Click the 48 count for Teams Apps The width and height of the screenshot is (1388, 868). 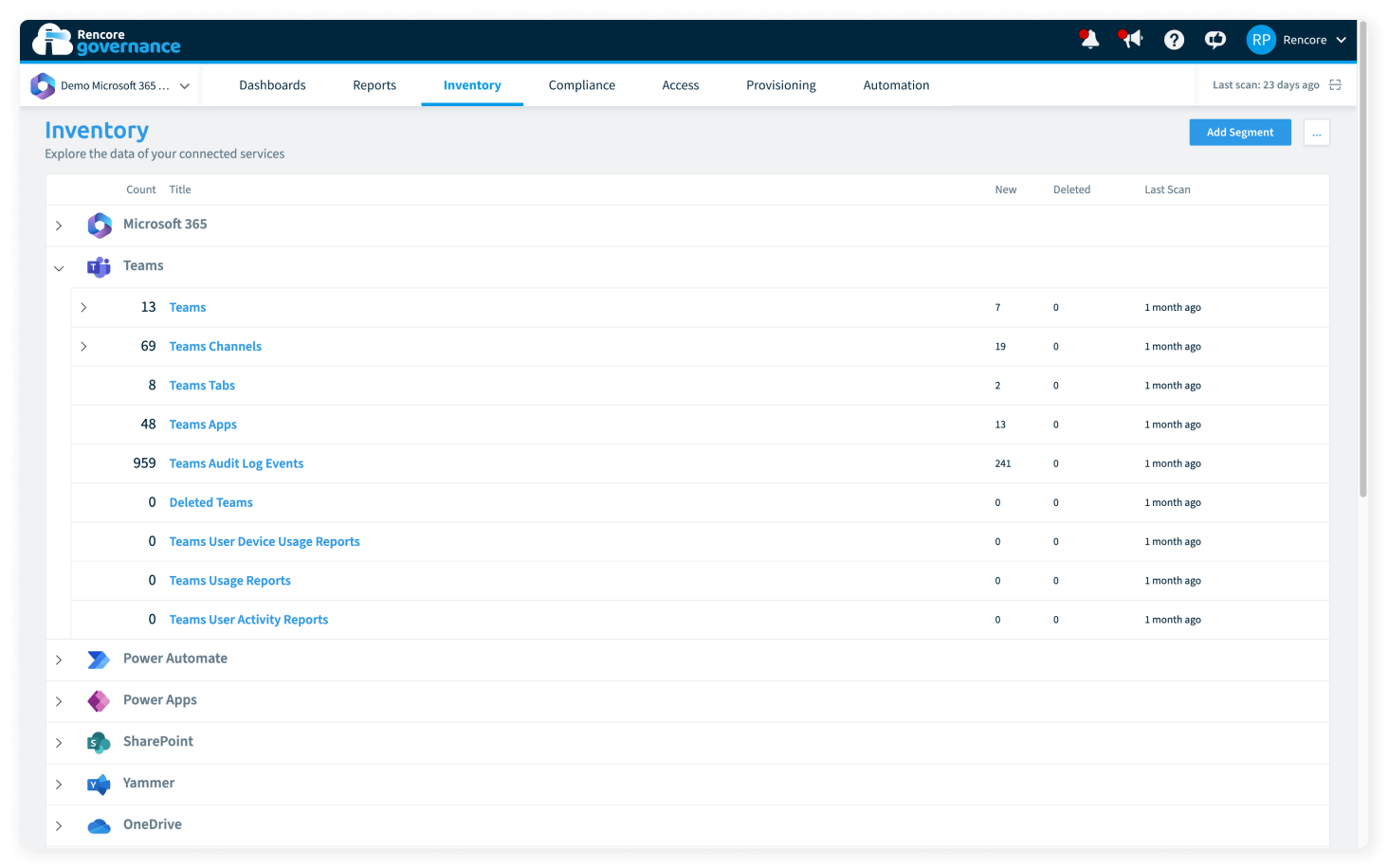pos(148,425)
